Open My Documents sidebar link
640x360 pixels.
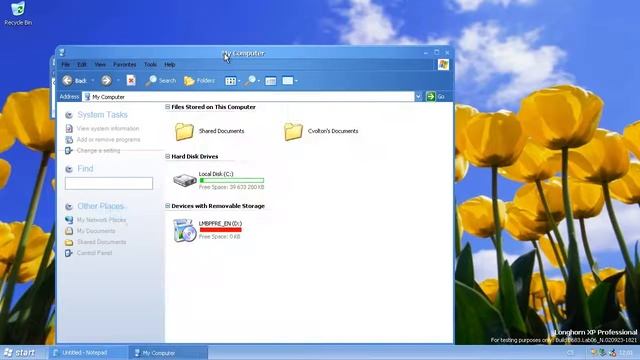pos(96,231)
